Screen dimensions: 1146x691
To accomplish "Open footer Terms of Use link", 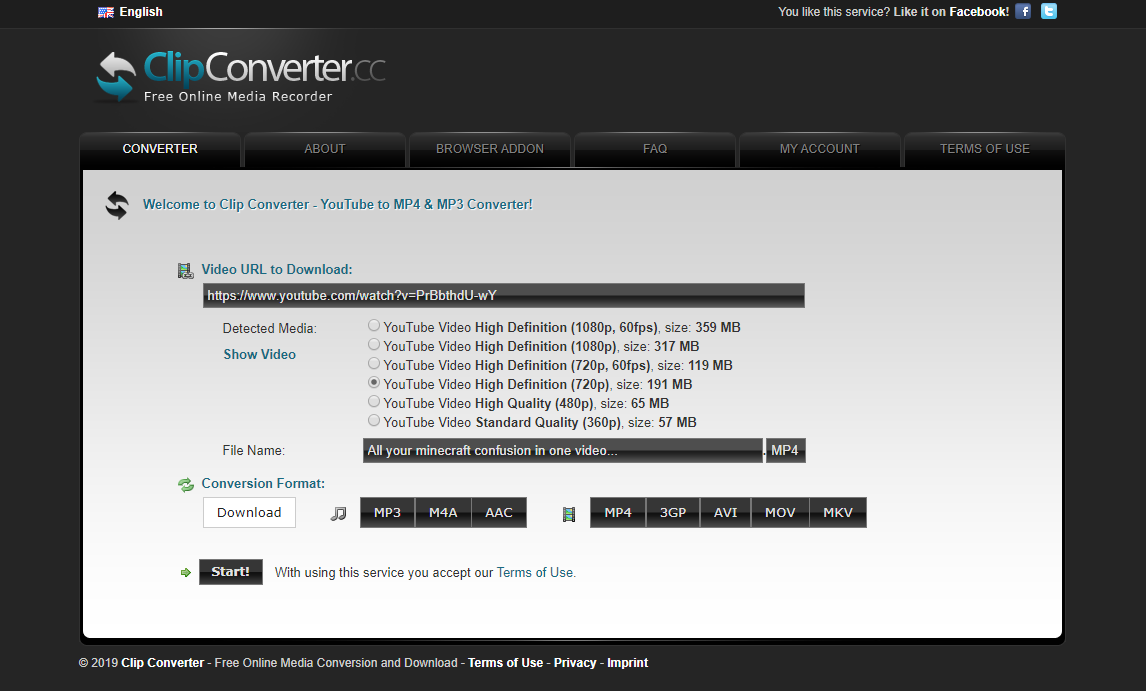I will (x=505, y=663).
